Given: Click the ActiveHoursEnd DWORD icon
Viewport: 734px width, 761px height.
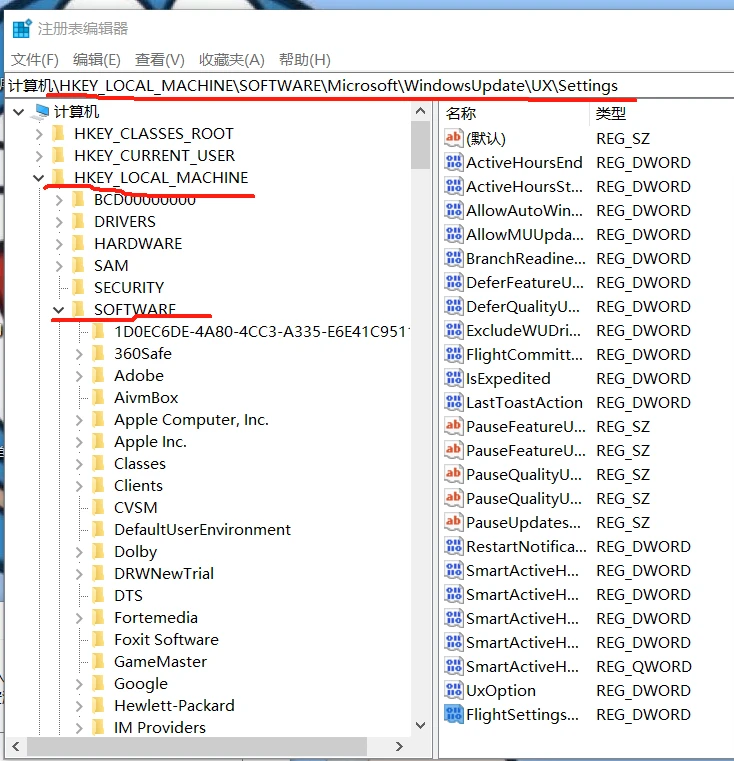Looking at the screenshot, I should pyautogui.click(x=454, y=162).
